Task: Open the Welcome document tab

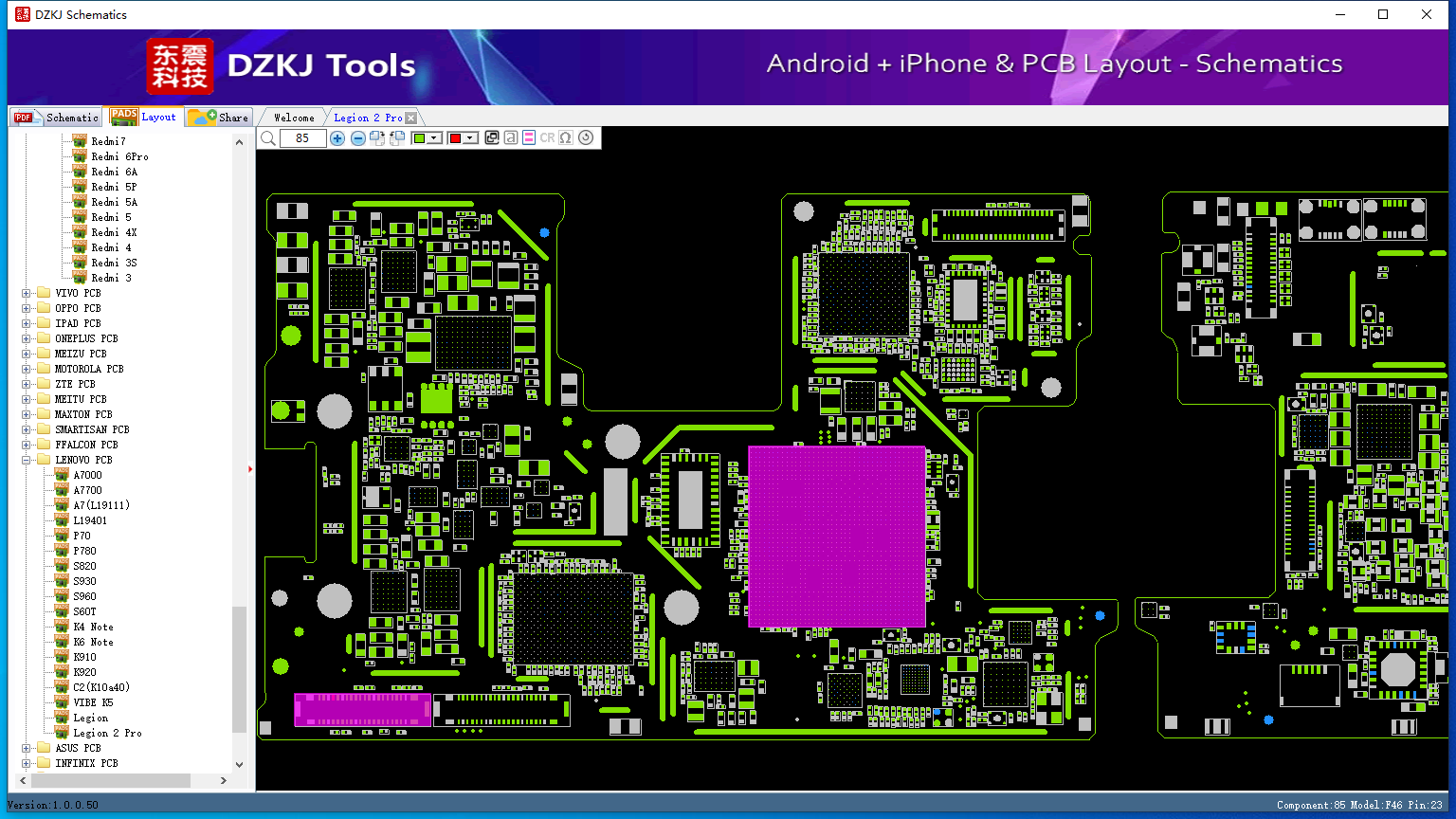Action: tap(294, 118)
